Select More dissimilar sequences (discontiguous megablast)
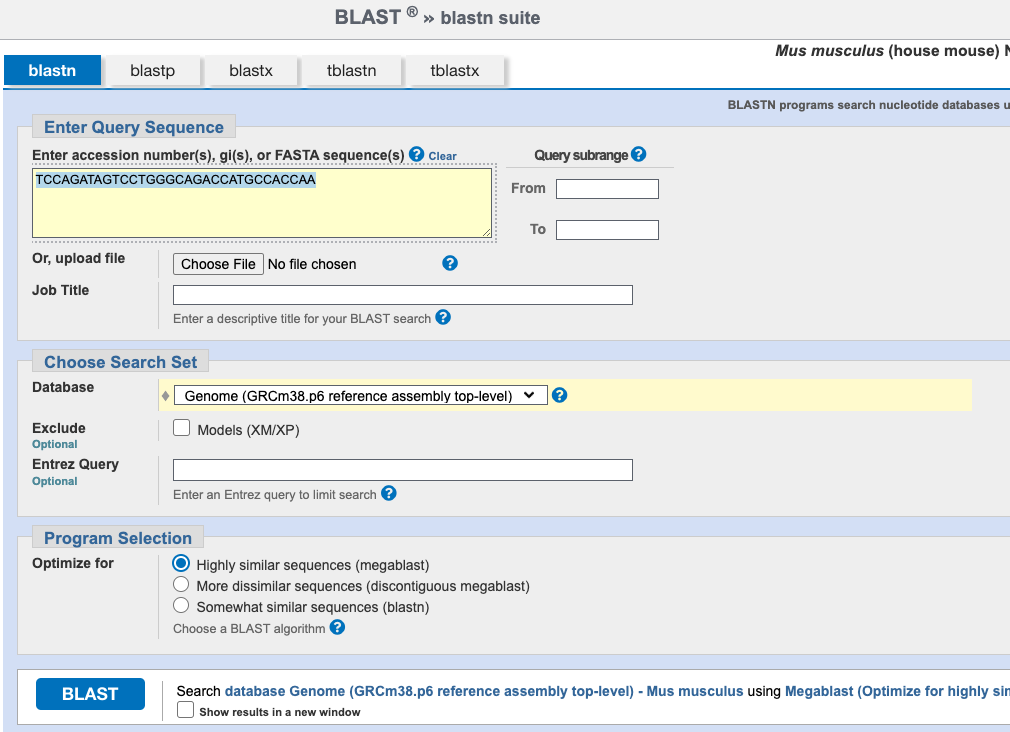The image size is (1010, 732). coord(181,584)
